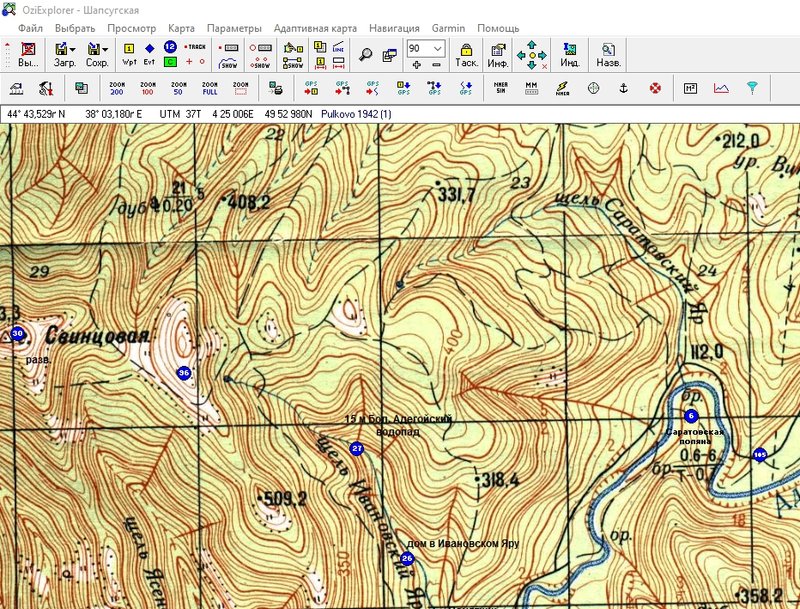The width and height of the screenshot is (800, 609).
Task: Open the Адаптивная карта menu
Action: (x=315, y=28)
